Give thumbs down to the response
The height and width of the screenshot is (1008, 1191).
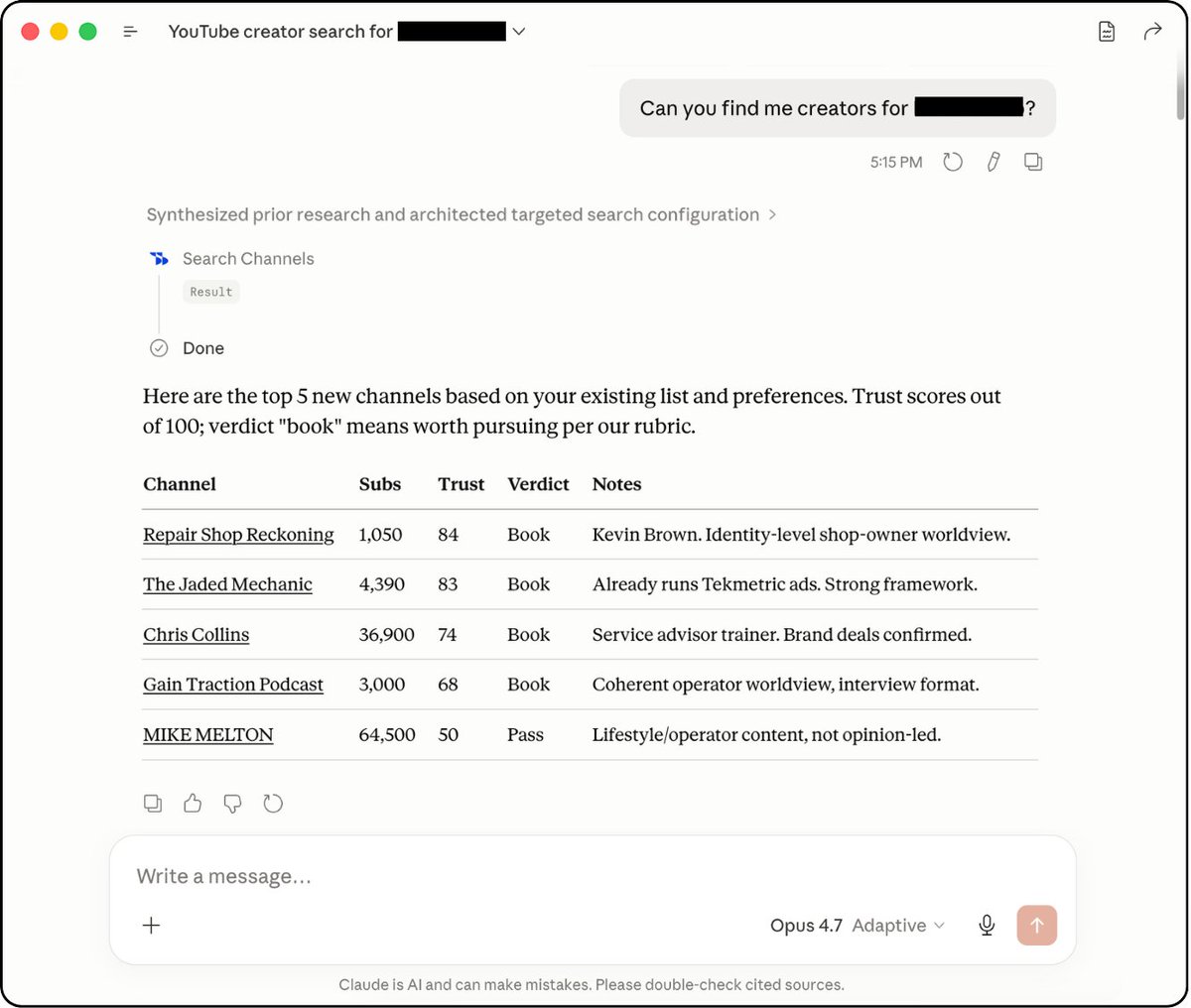(x=232, y=804)
